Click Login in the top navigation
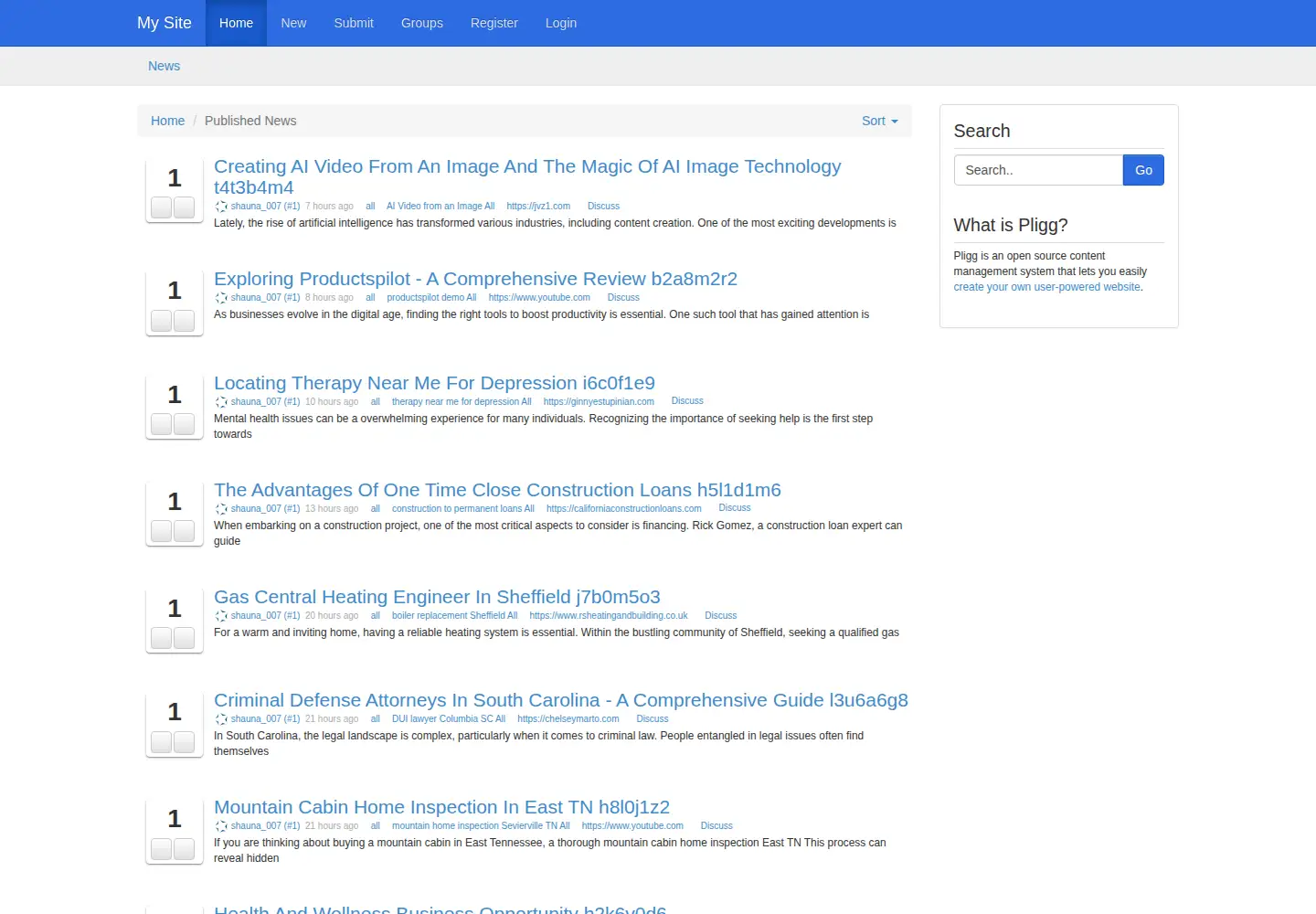This screenshot has width=1316, height=914. (x=561, y=23)
